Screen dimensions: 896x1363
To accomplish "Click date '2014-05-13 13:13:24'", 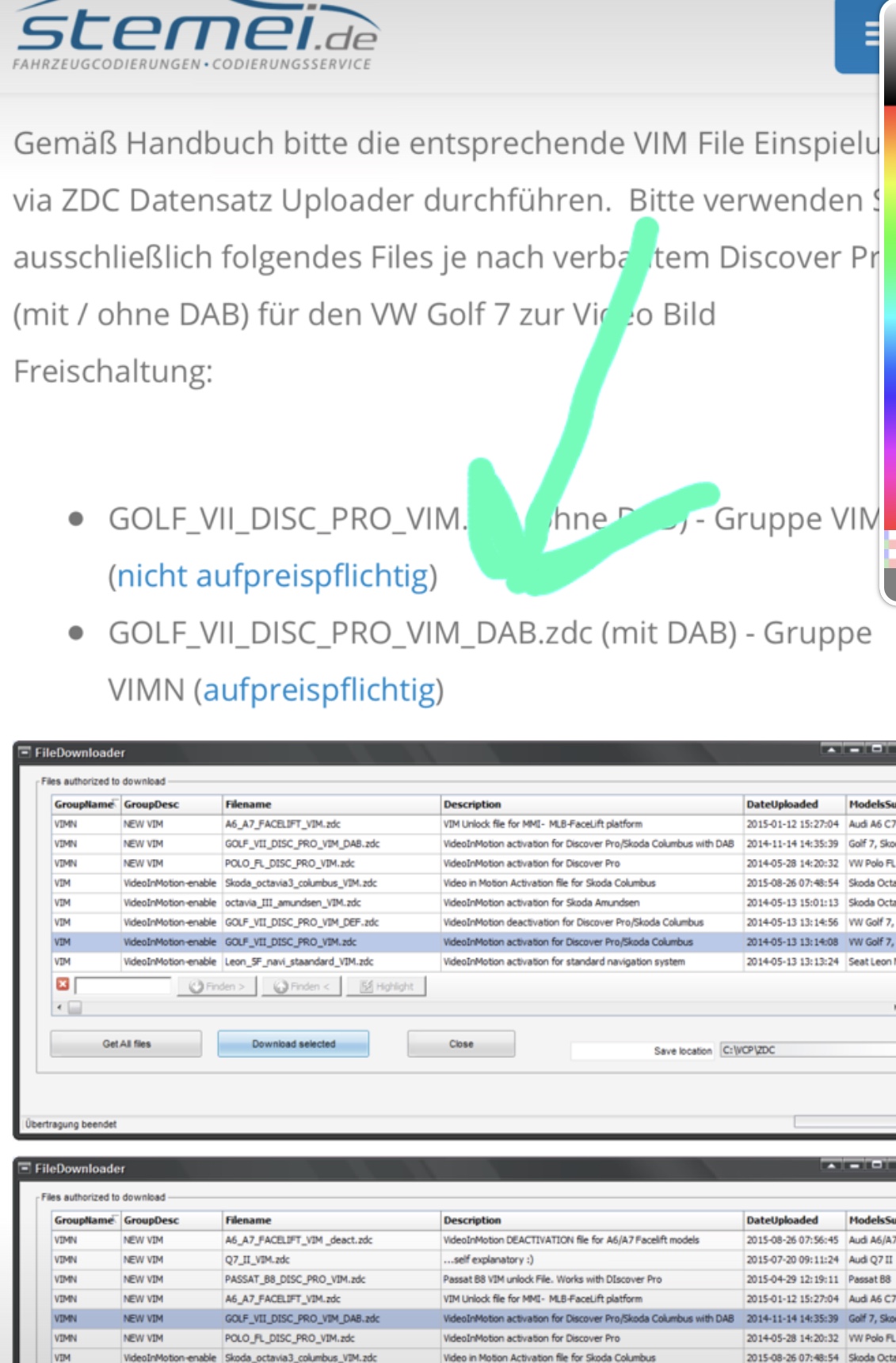I will click(792, 961).
